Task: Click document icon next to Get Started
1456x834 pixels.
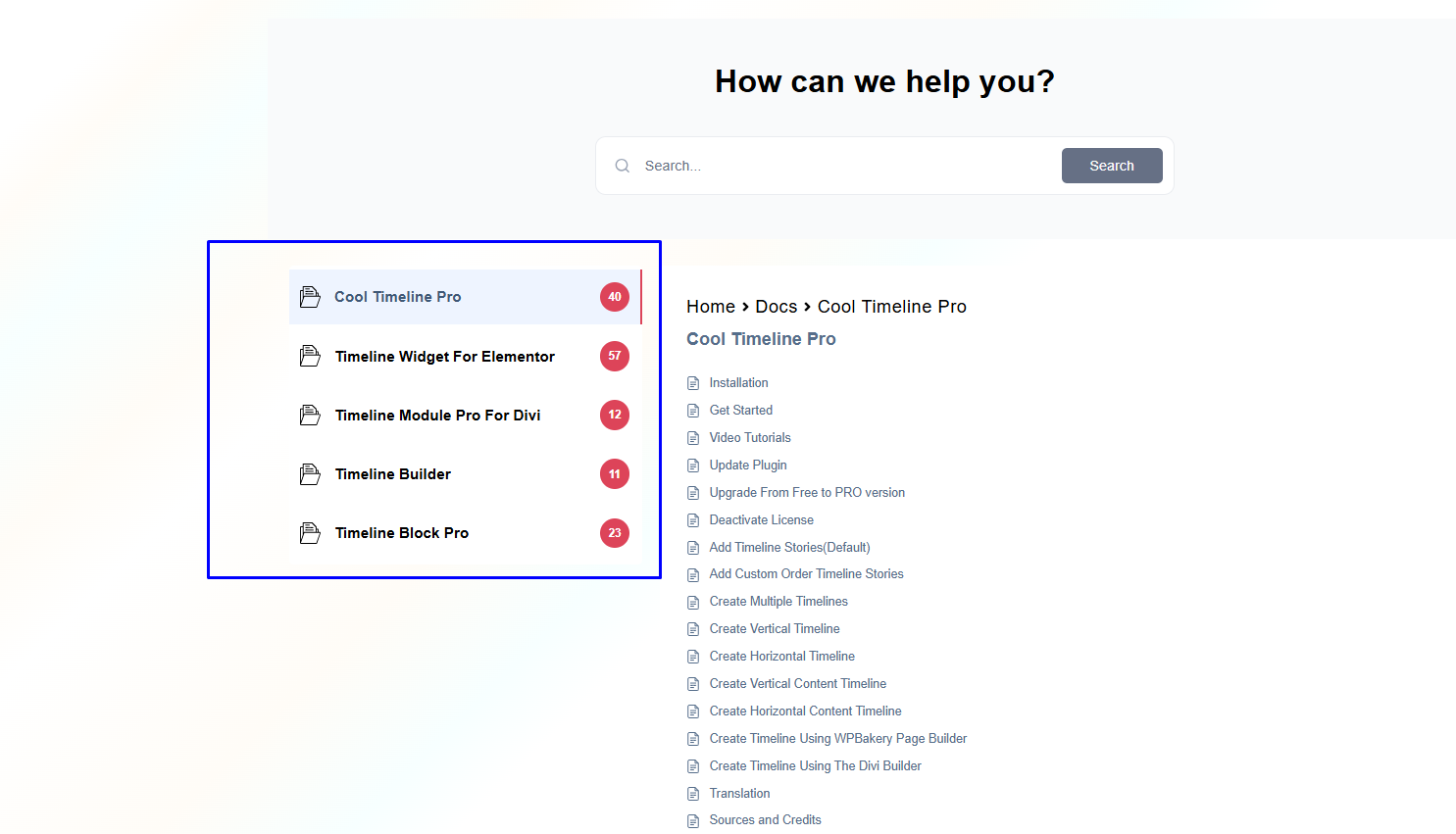Action: 693,411
